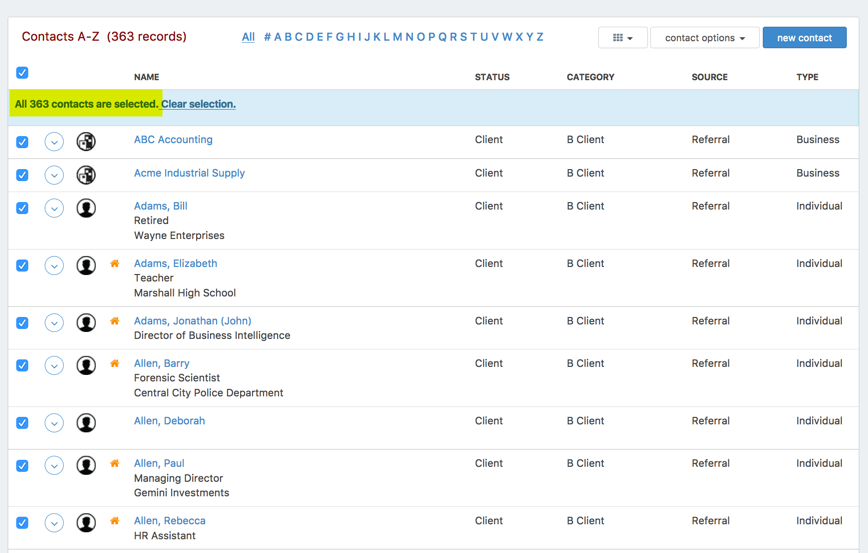Click the CATEGORY column header

(x=591, y=77)
